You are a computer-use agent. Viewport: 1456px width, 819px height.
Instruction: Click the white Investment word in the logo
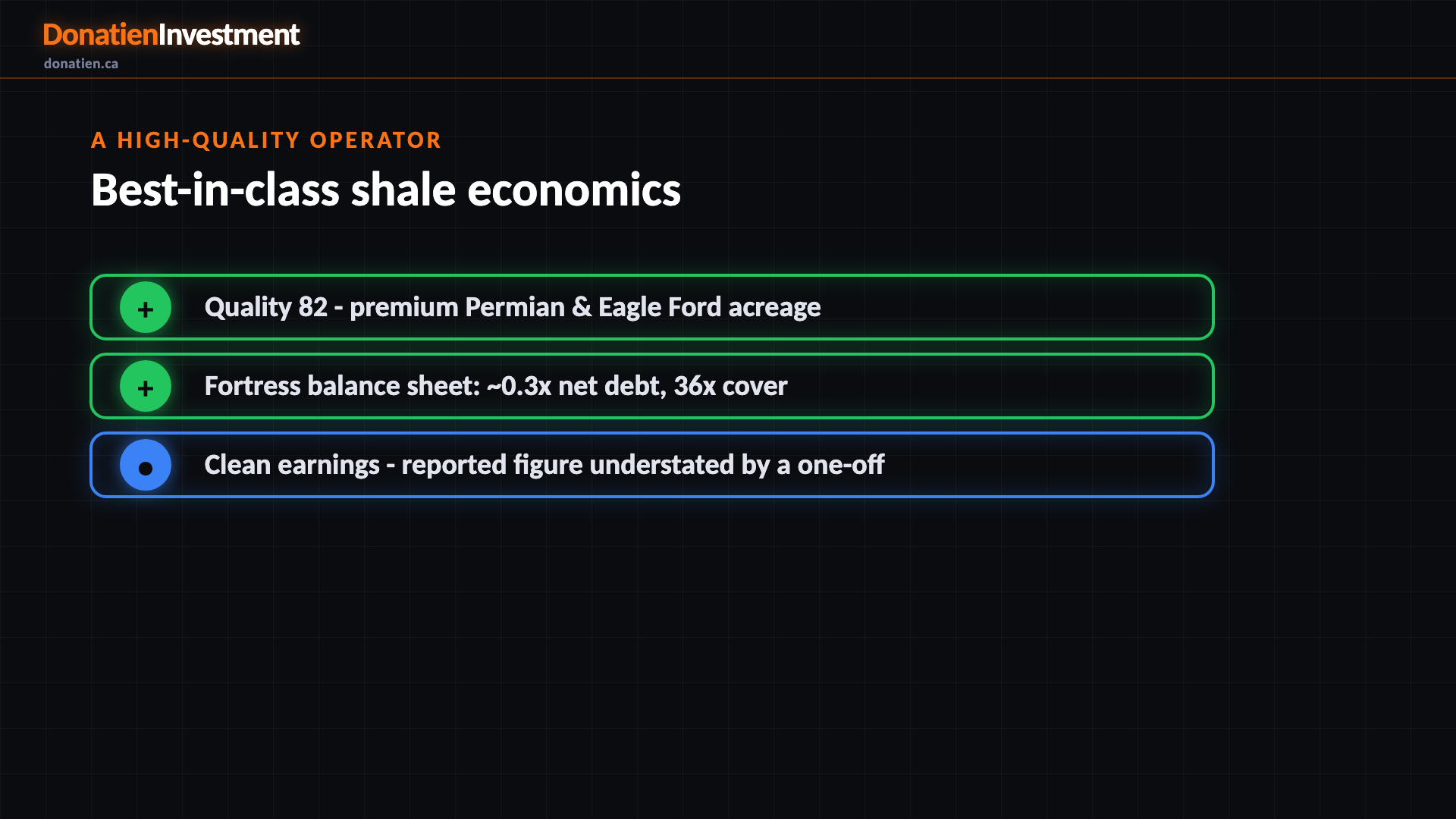[x=229, y=35]
